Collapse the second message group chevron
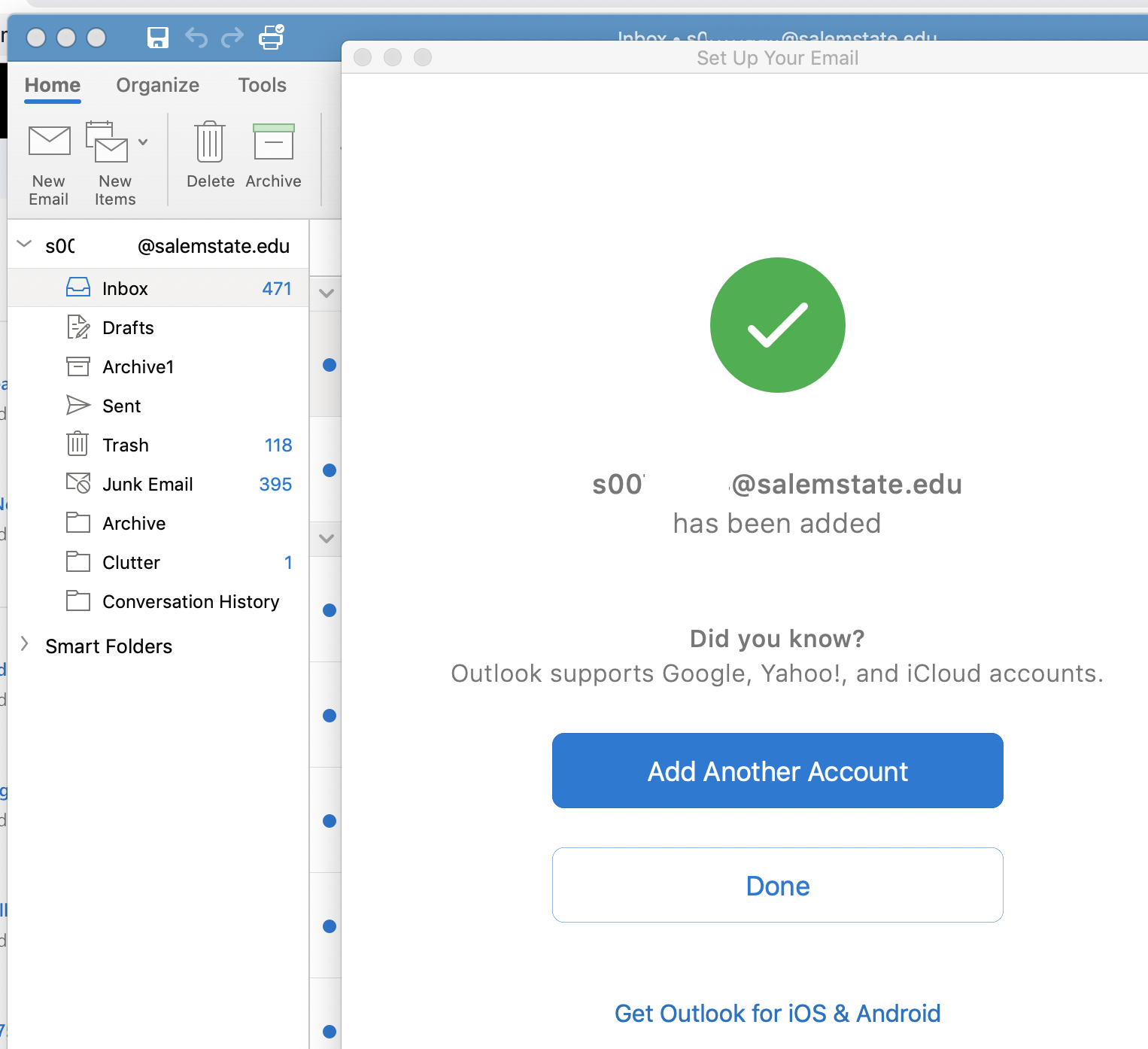This screenshot has height=1049, width=1148. pos(326,538)
